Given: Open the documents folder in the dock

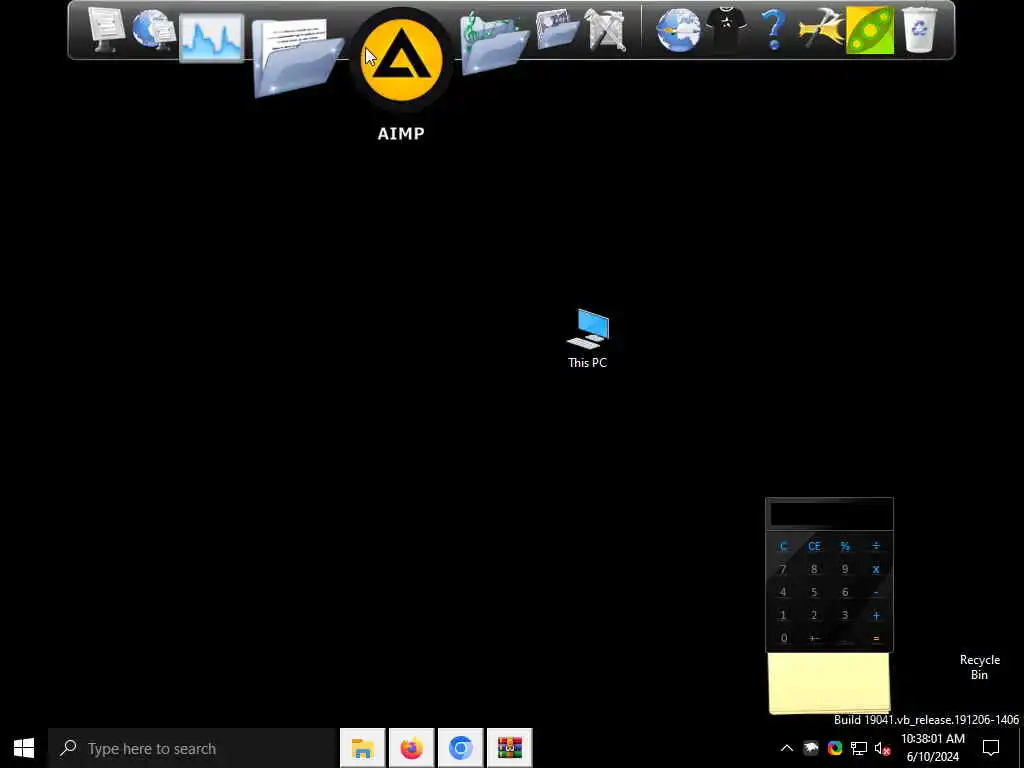Looking at the screenshot, I should pos(297,57).
